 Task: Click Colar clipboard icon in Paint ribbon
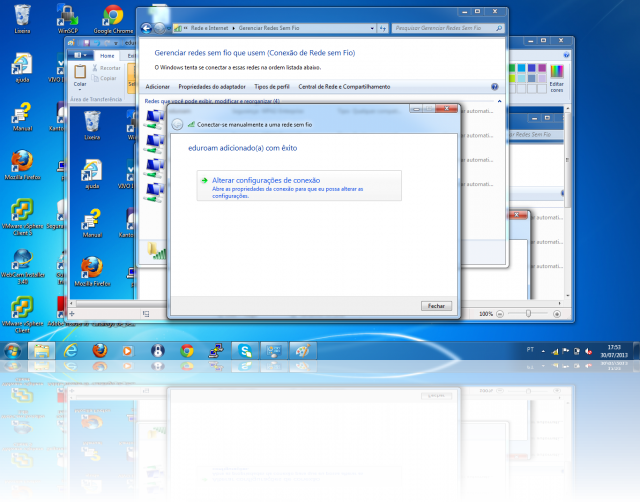(x=80, y=72)
